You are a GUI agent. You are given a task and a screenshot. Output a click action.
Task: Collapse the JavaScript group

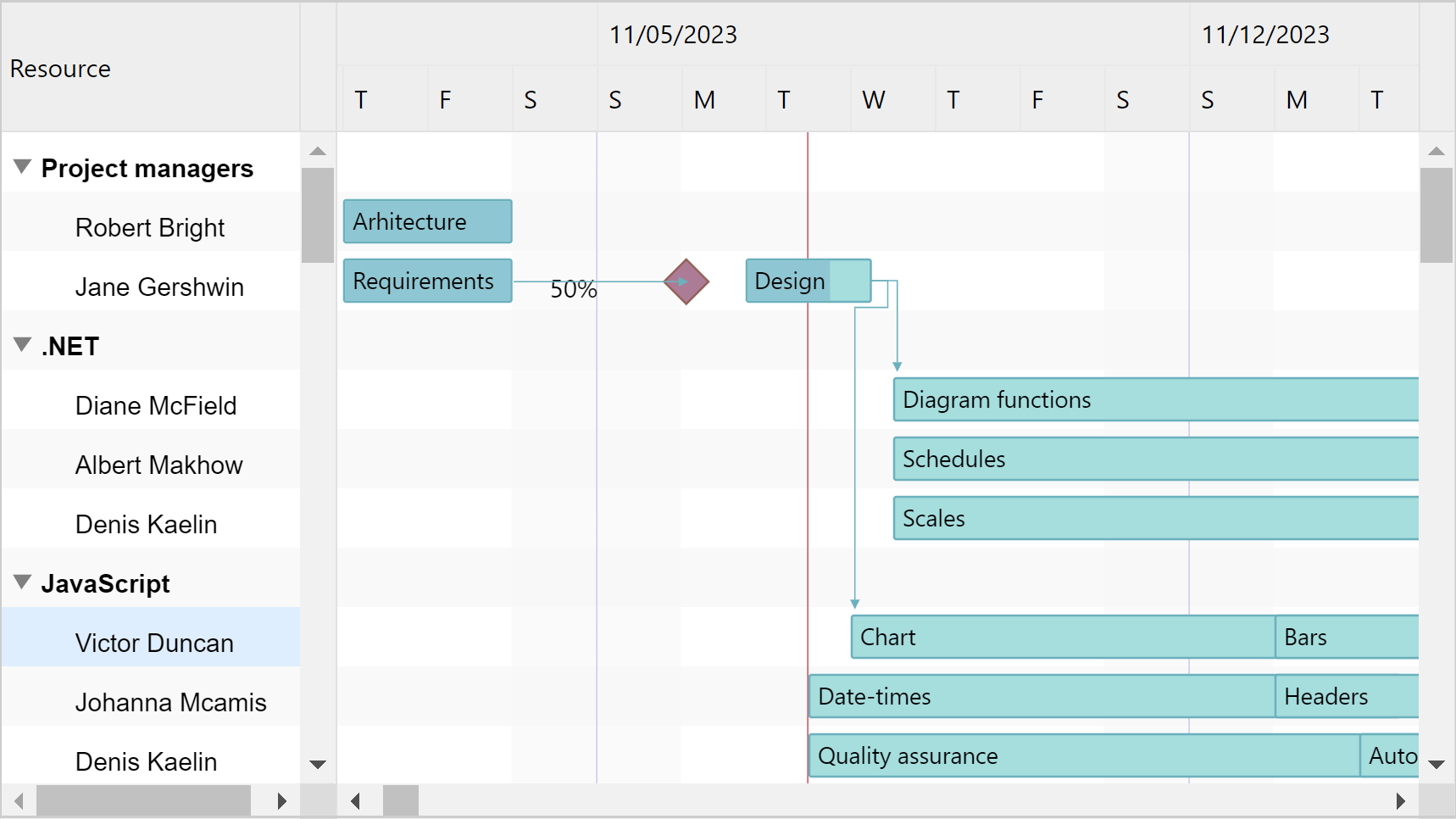point(21,582)
